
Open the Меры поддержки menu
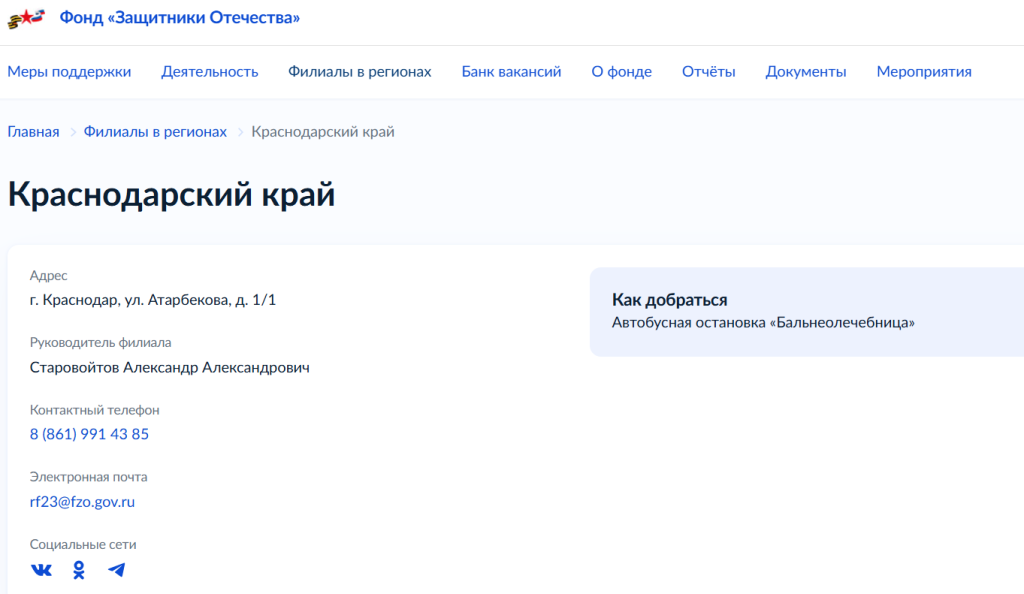(x=69, y=72)
